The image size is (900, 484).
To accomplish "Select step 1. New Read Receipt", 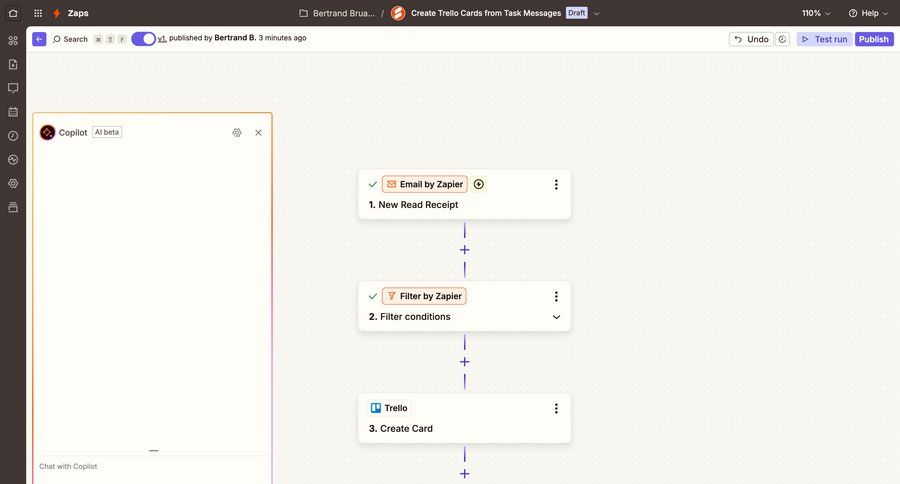I will tap(413, 204).
